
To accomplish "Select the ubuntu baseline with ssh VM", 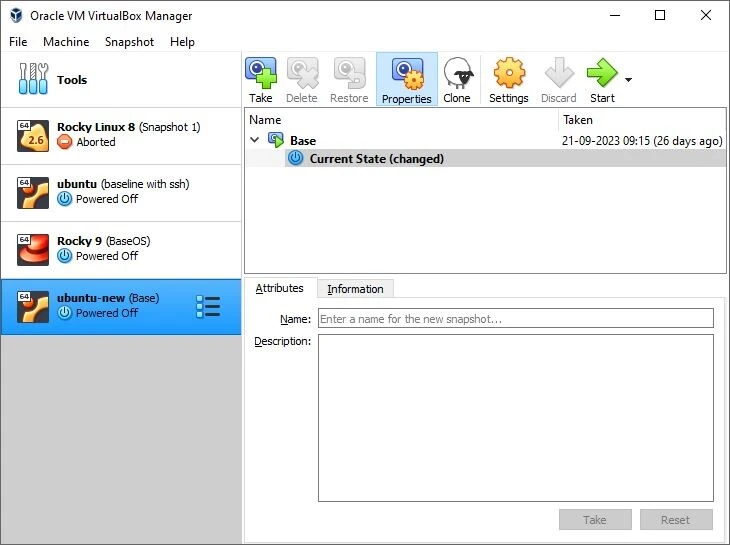I will (x=120, y=192).
